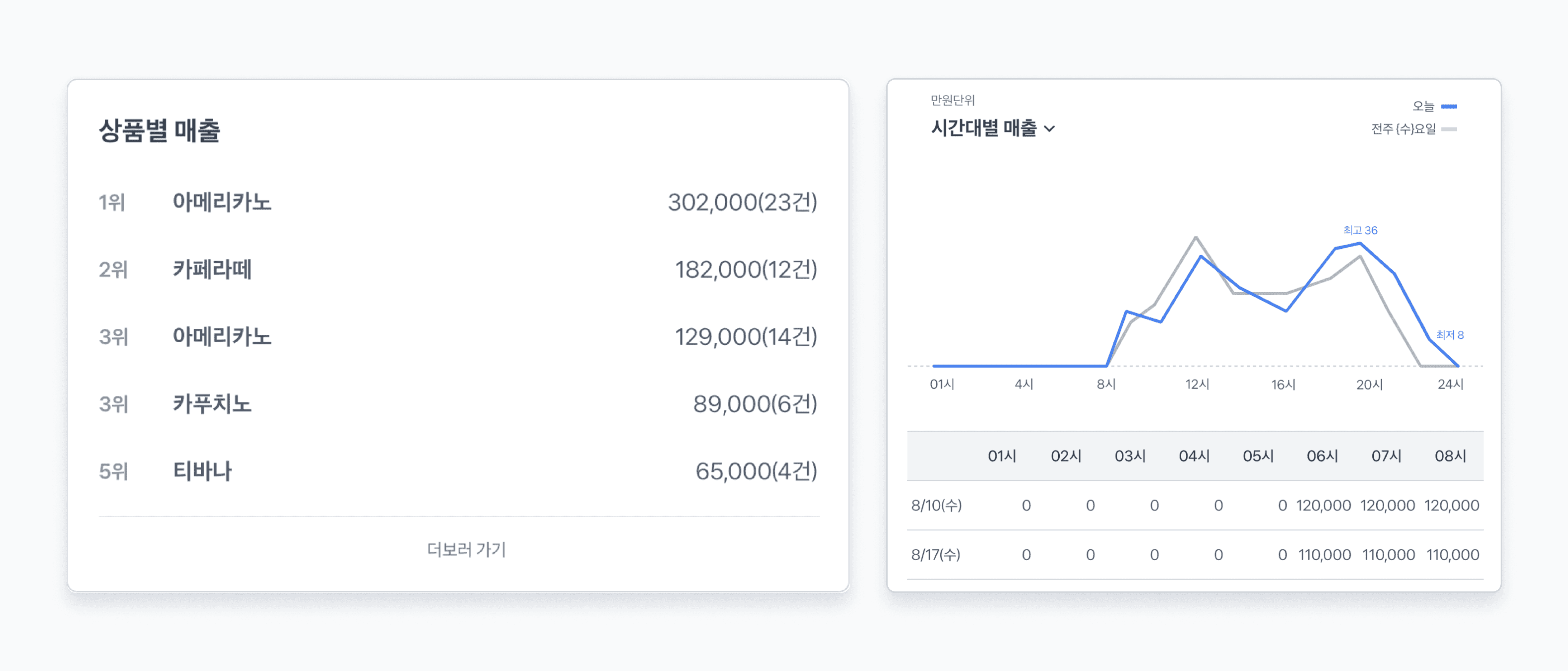Click the gray 전주 (수)요일 legend swatch
Screen dimensions: 1568x671
point(1449,129)
